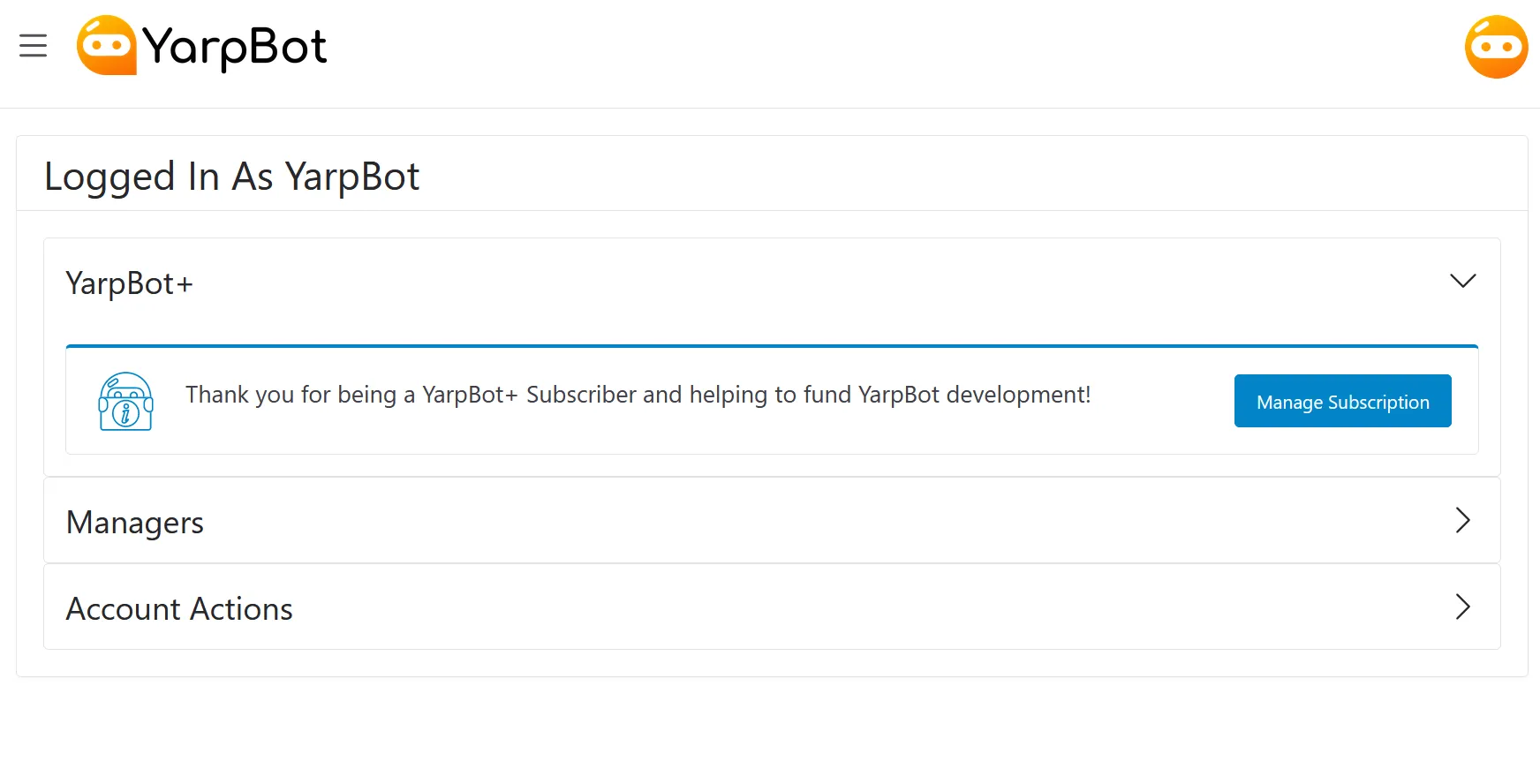Click the subscriber thank-you message text

tap(638, 395)
